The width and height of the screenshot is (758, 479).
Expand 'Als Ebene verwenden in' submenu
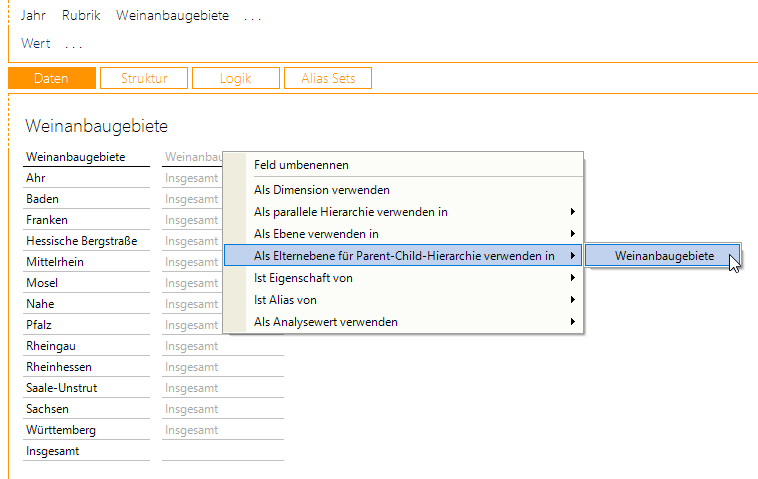tap(316, 234)
